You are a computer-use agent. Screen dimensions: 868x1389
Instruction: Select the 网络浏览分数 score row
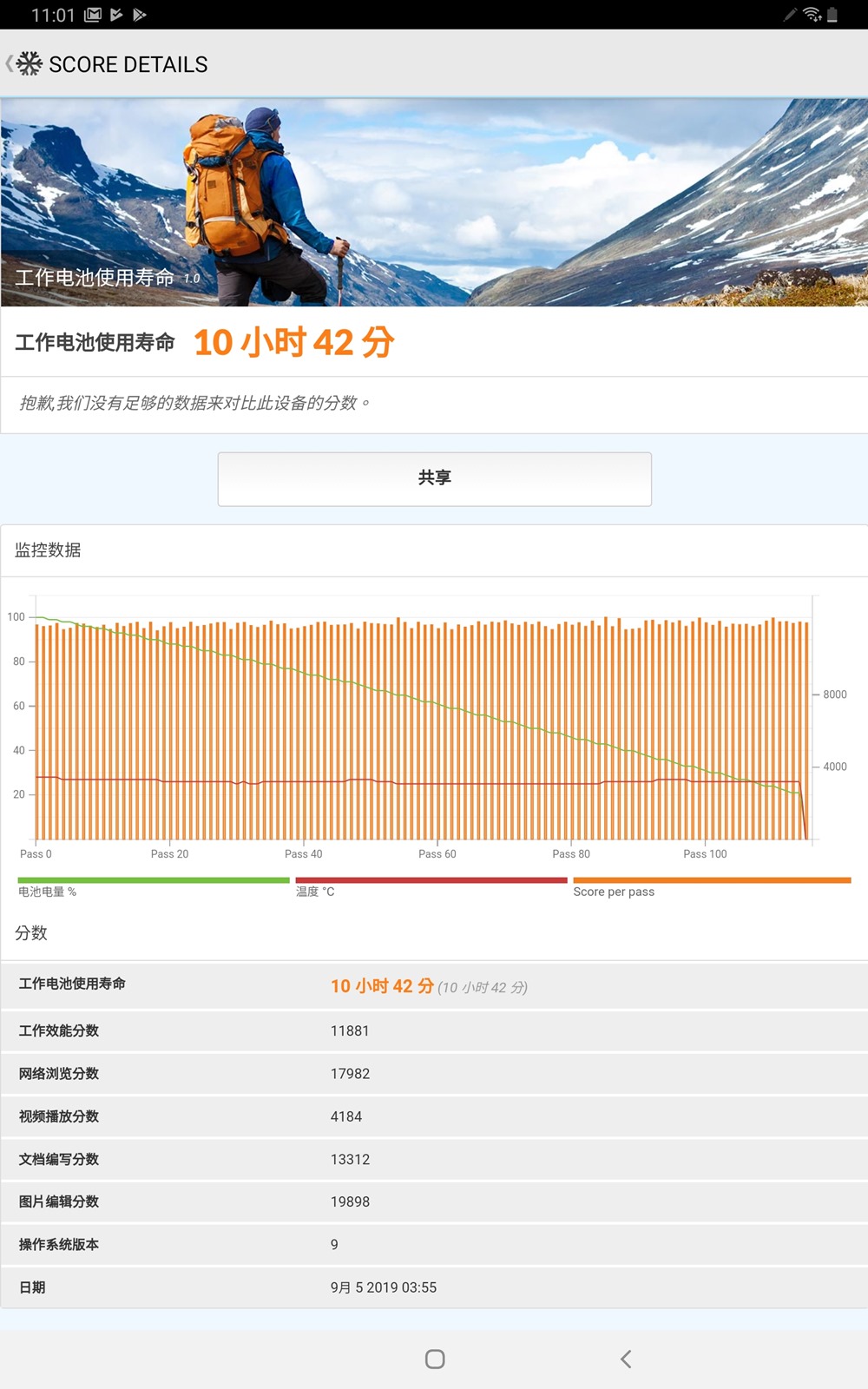pyautogui.click(x=434, y=1073)
